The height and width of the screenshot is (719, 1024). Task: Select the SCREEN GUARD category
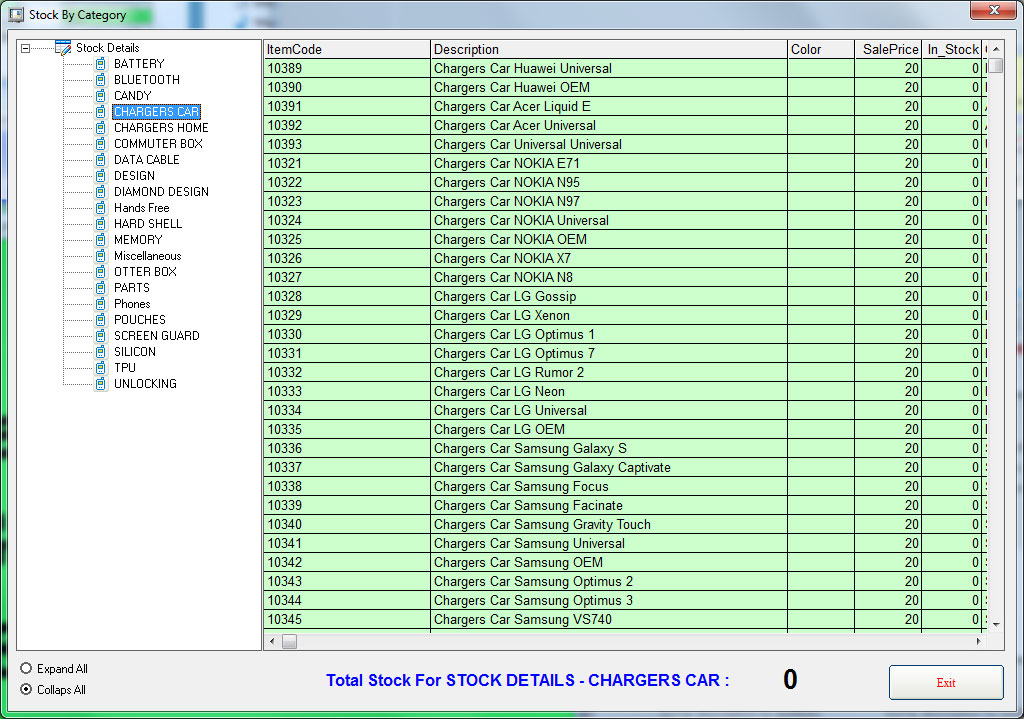tap(157, 336)
